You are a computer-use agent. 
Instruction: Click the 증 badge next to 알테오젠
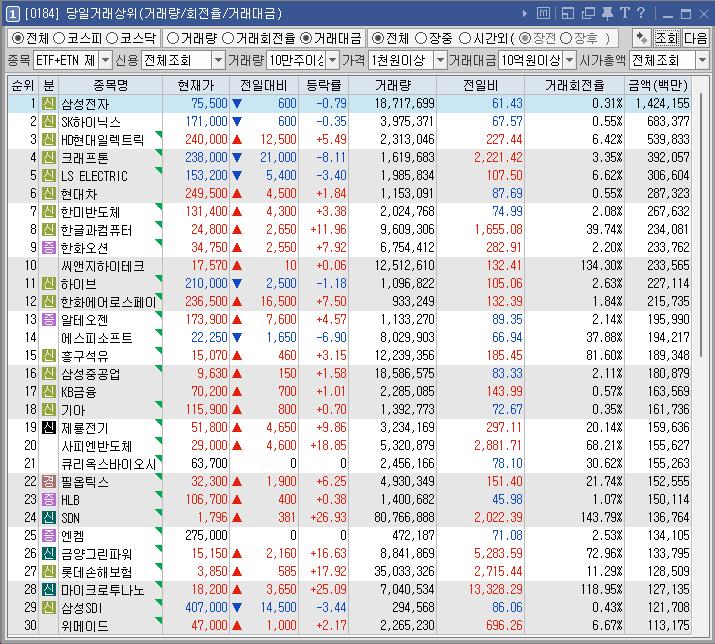[49, 319]
